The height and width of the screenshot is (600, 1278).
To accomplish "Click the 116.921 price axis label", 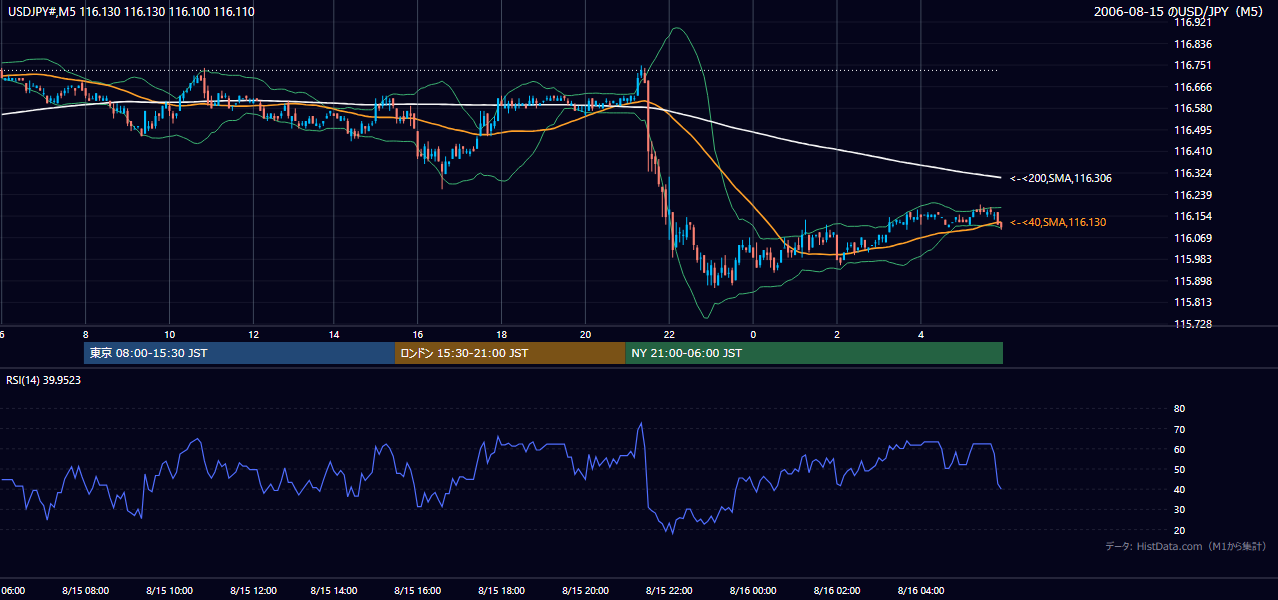I will click(1192, 22).
